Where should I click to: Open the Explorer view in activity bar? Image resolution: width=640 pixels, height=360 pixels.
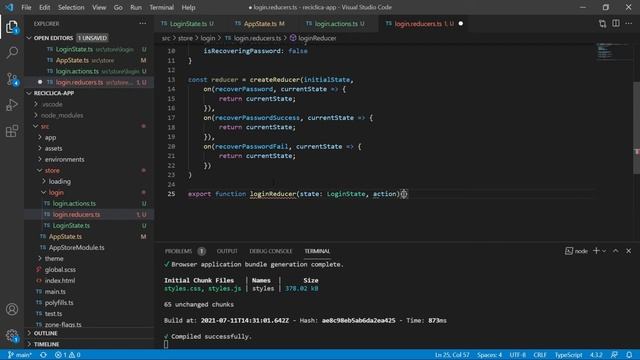[x=12, y=27]
